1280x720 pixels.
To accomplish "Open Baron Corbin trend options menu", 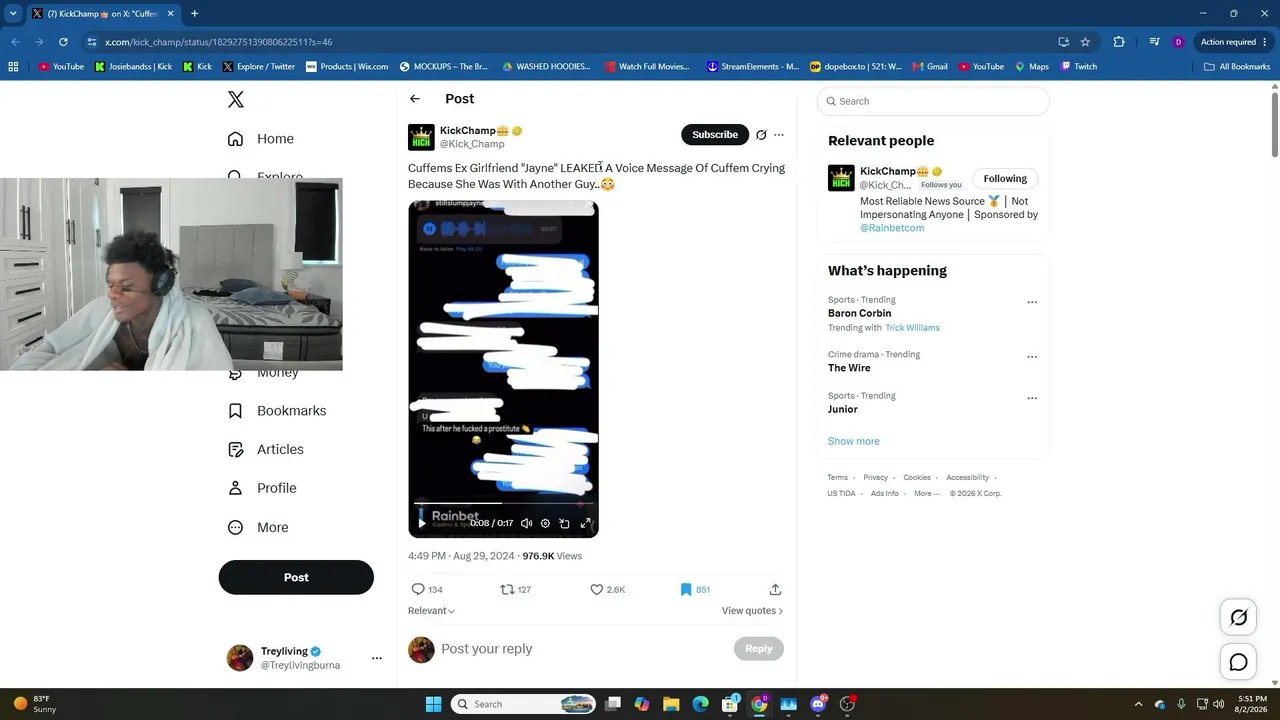I will [1032, 302].
